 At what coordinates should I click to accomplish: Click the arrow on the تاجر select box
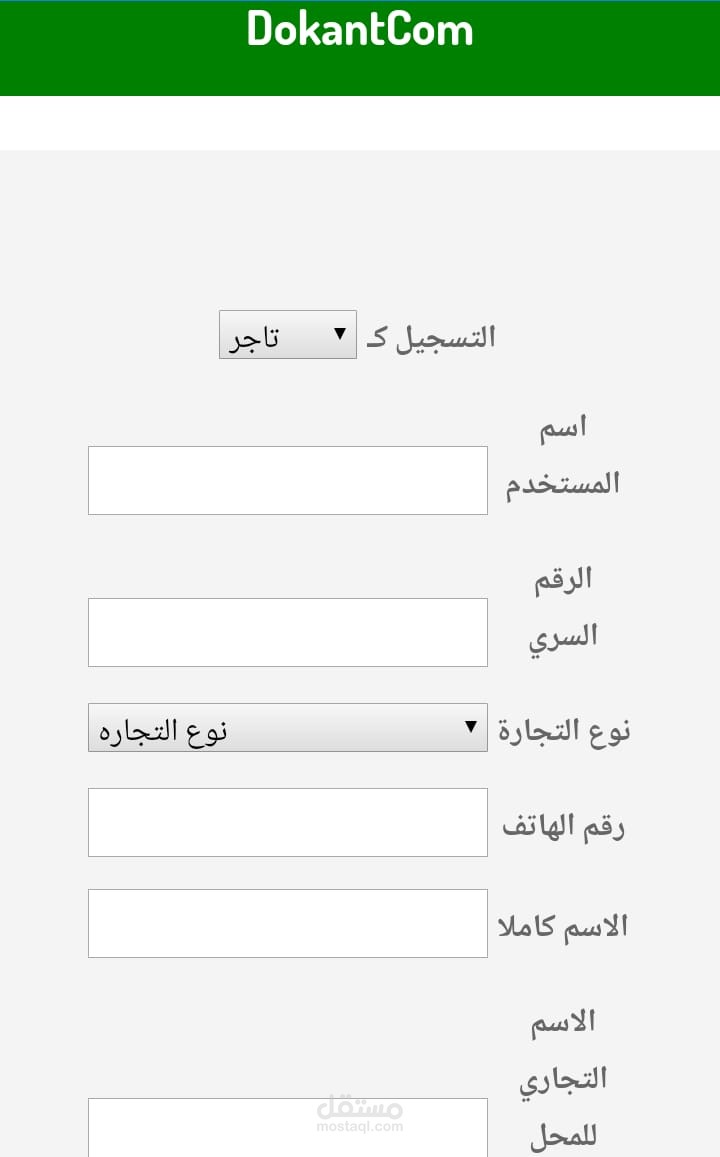point(340,333)
